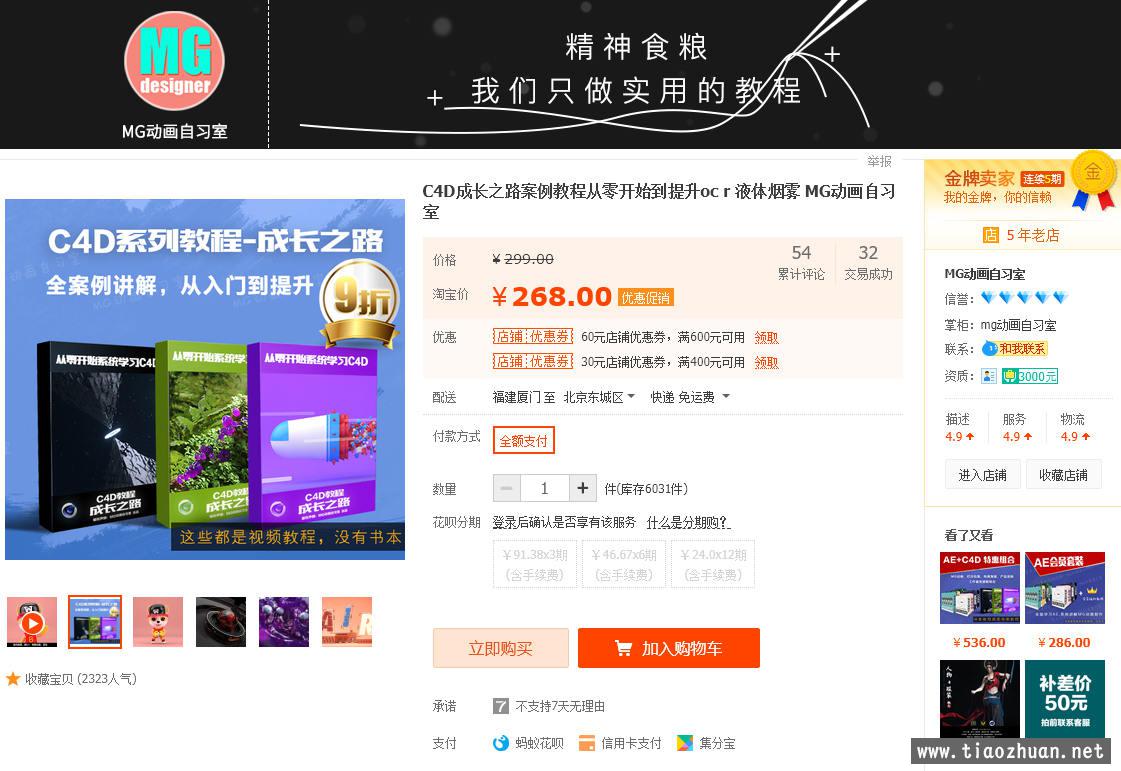1121x771 pixels.
Task: Open the 补差价 50元 recommended item
Action: pyautogui.click(x=1065, y=699)
